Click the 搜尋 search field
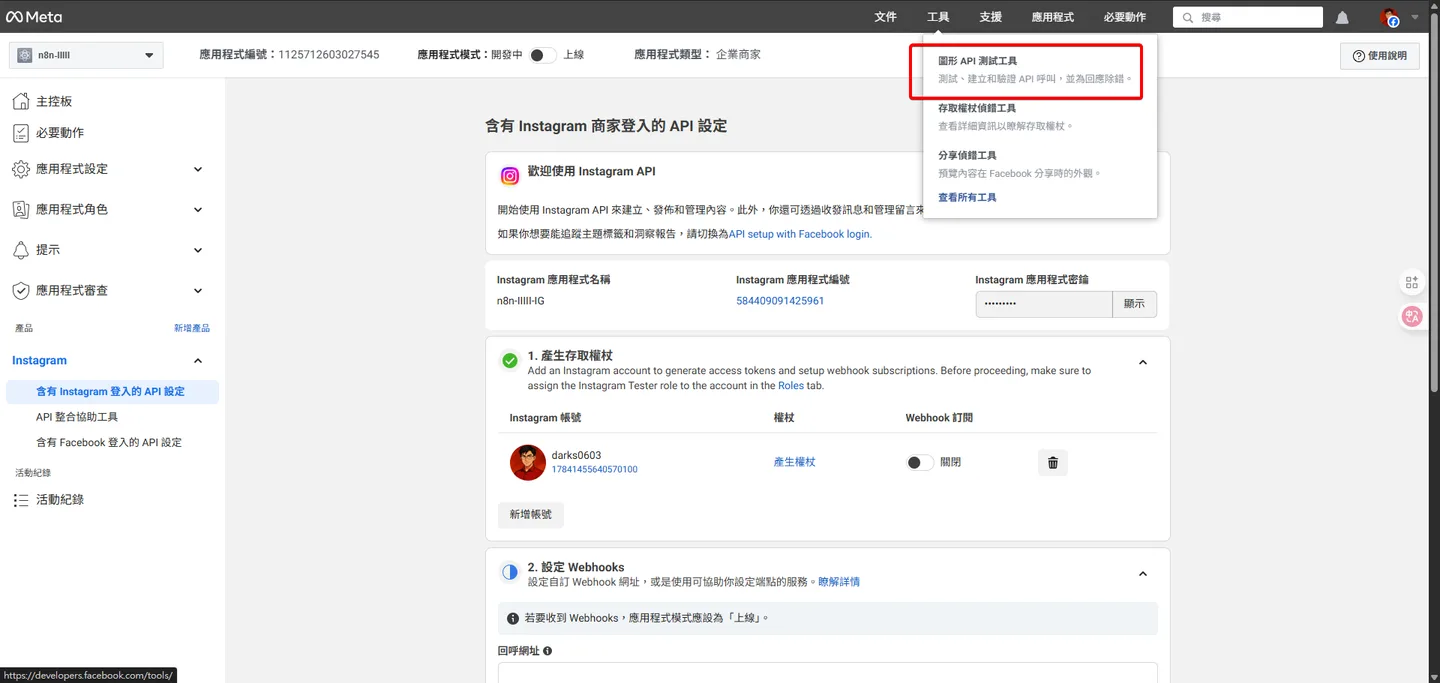This screenshot has height=683, width=1440. point(1248,18)
